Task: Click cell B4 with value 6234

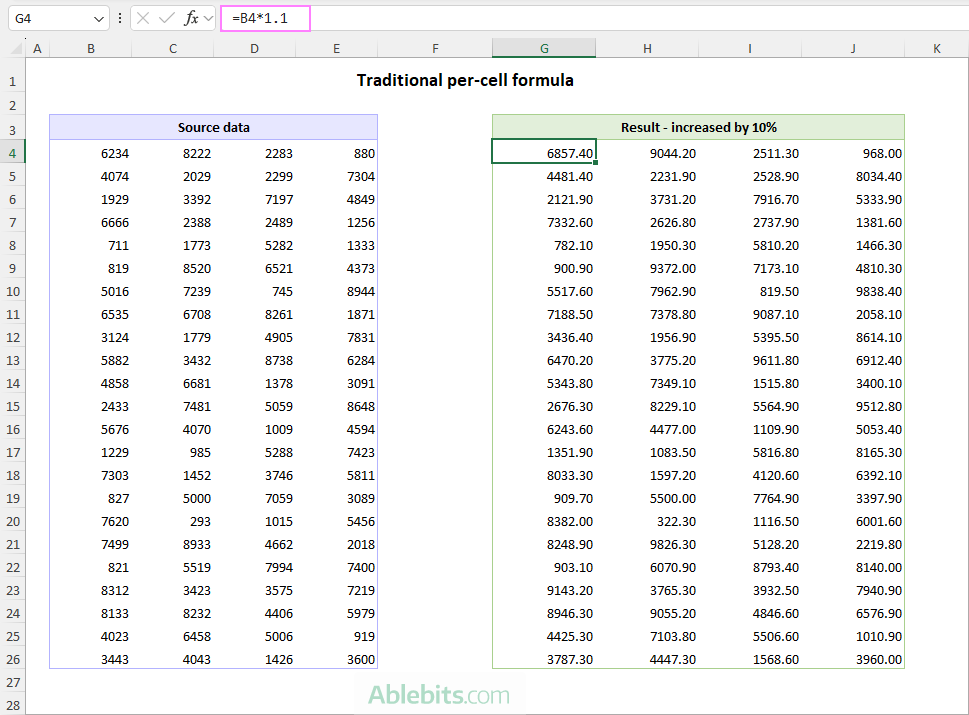Action: [x=91, y=153]
